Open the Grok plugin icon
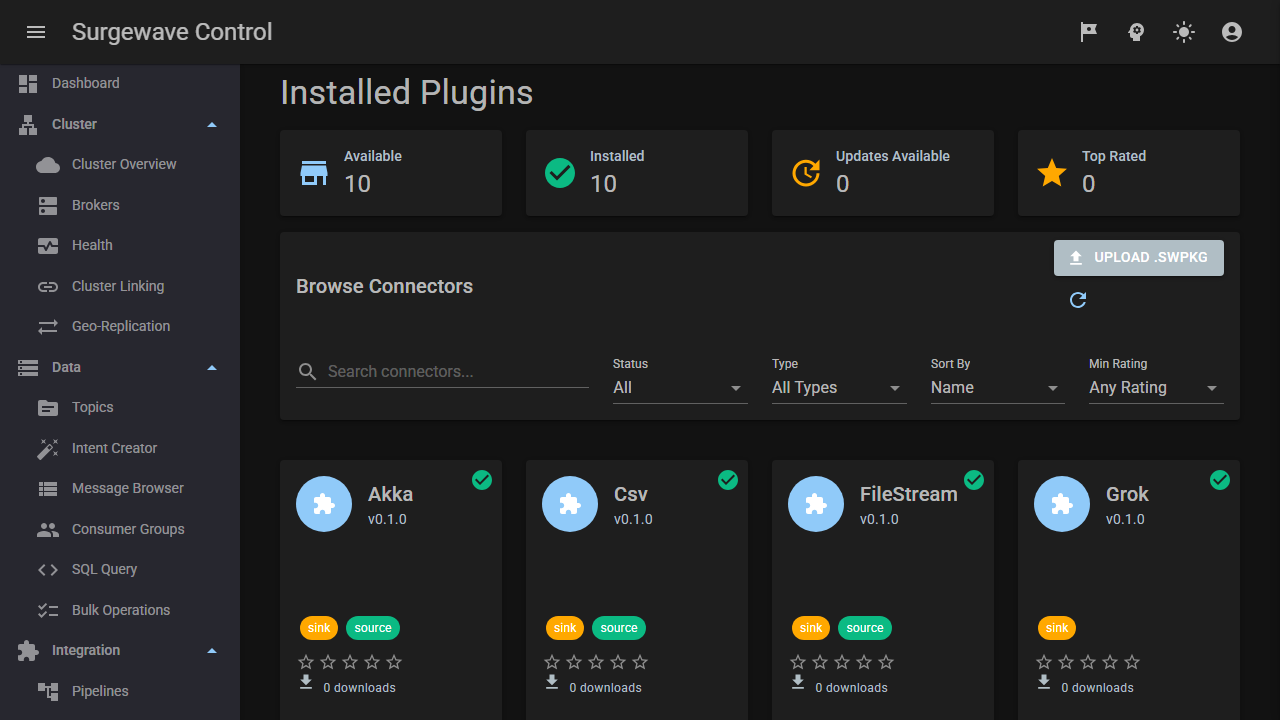This screenshot has height=720, width=1280. tap(1062, 504)
